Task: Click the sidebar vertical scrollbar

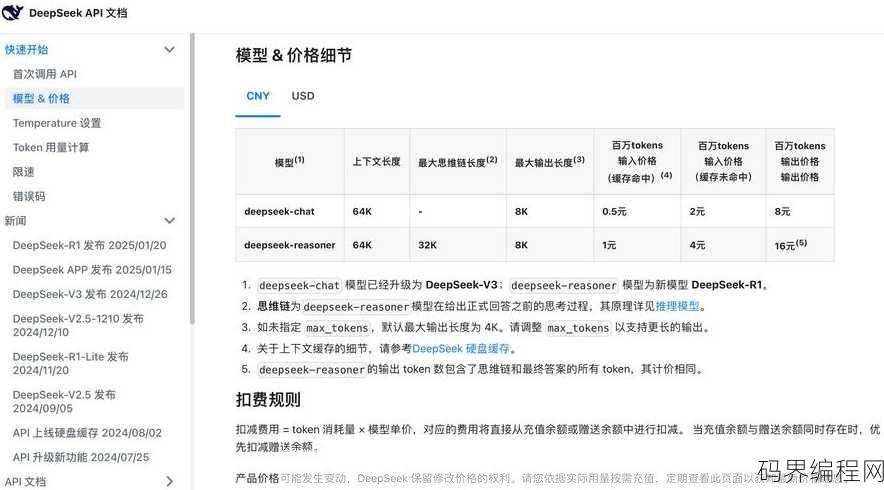Action: pos(192,178)
